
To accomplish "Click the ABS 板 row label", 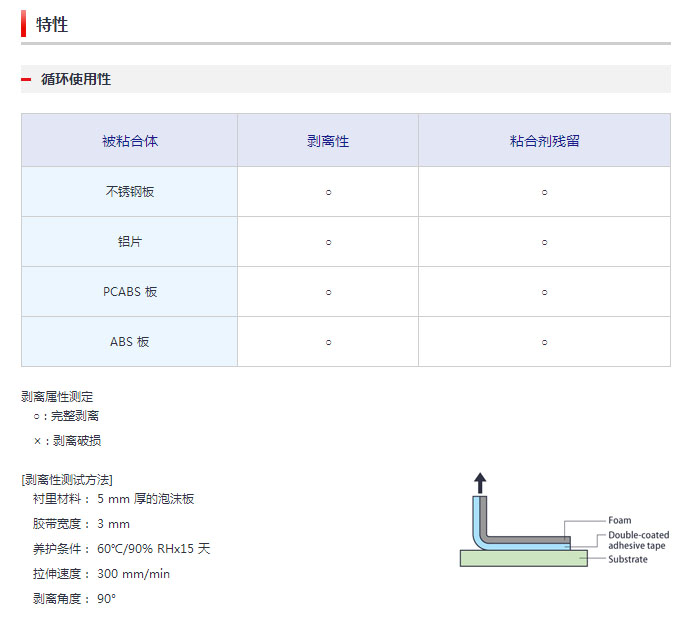I will 130,342.
